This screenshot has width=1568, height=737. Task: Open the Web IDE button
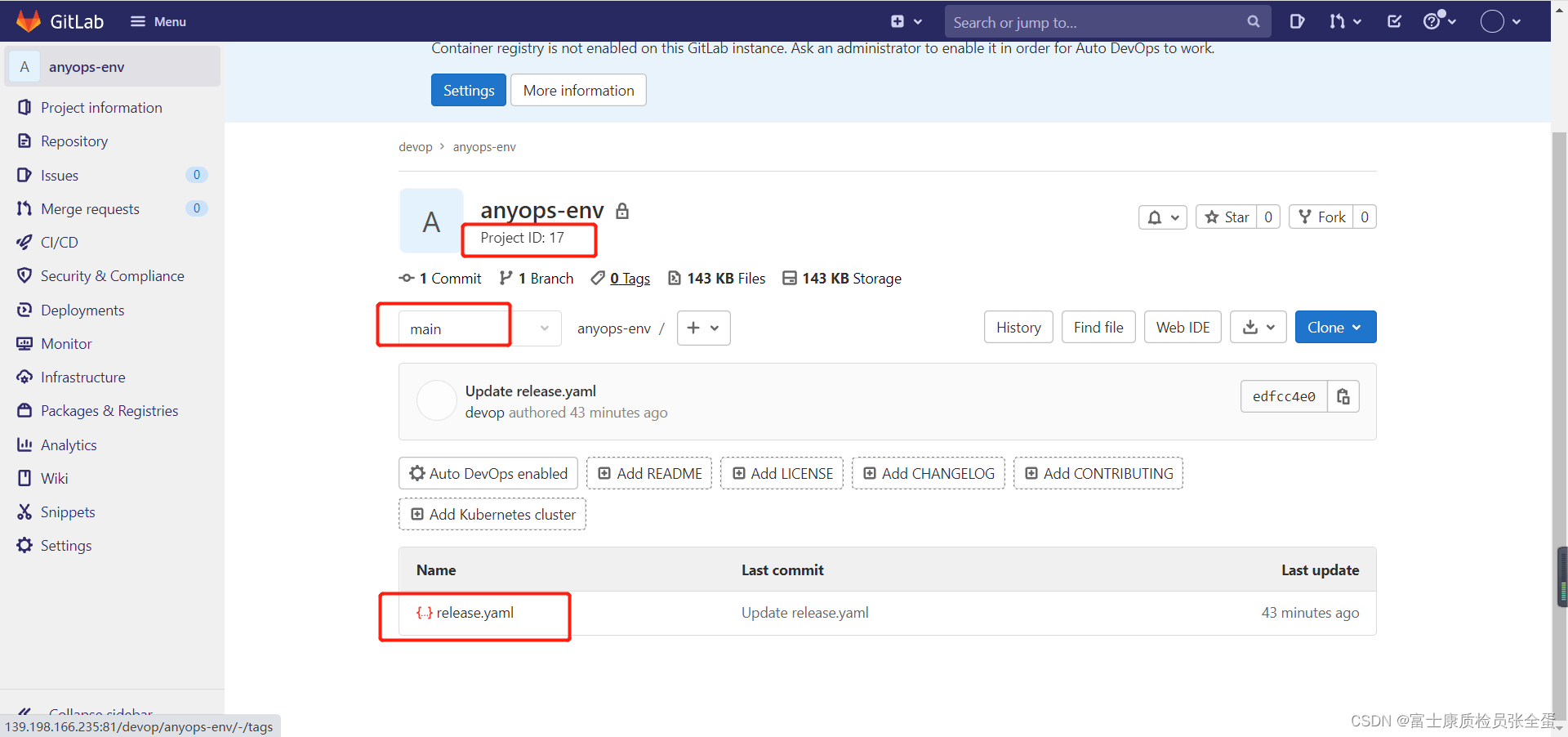[1183, 328]
